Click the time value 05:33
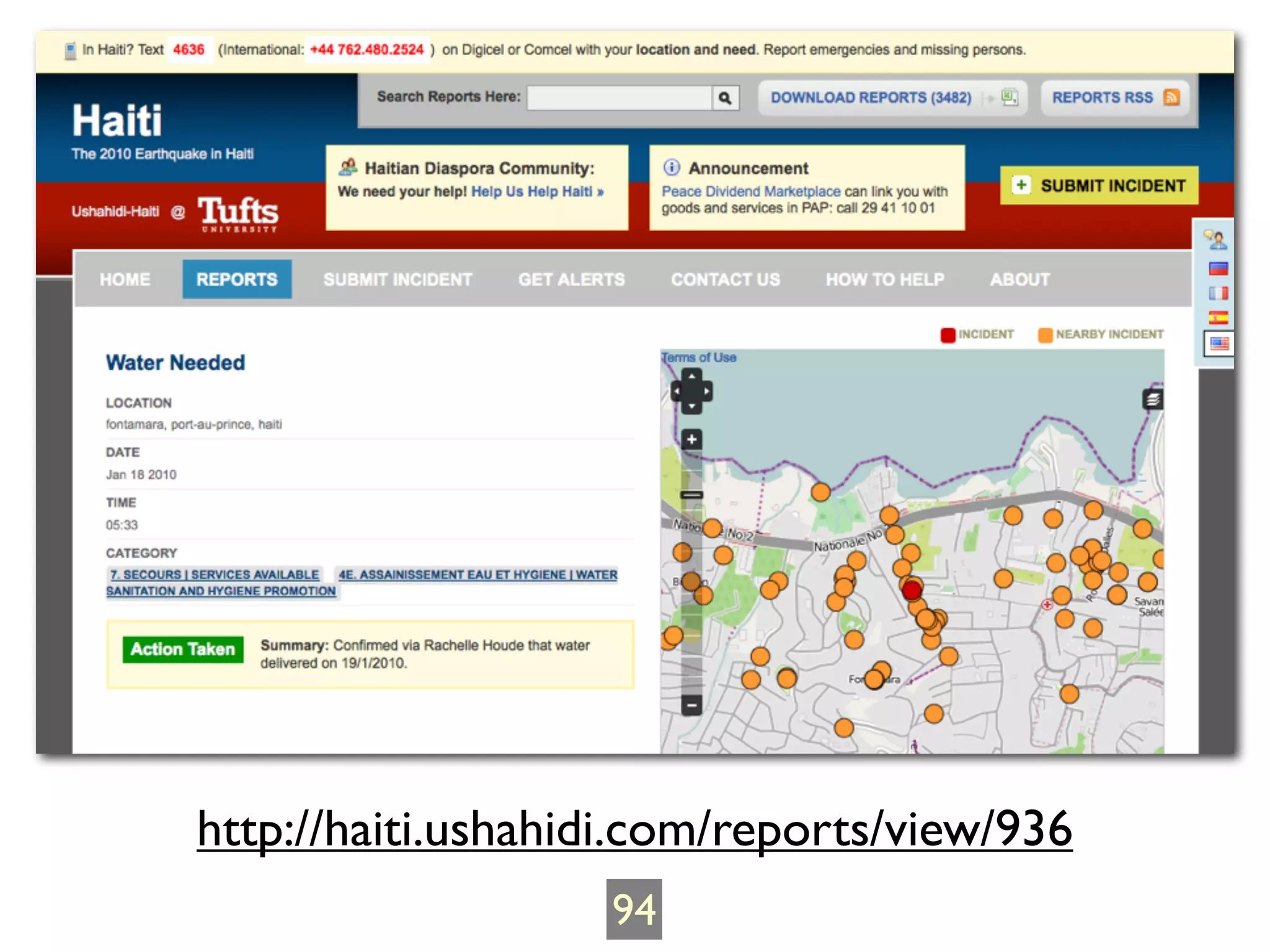Screen dimensions: 1270x952 (x=122, y=525)
